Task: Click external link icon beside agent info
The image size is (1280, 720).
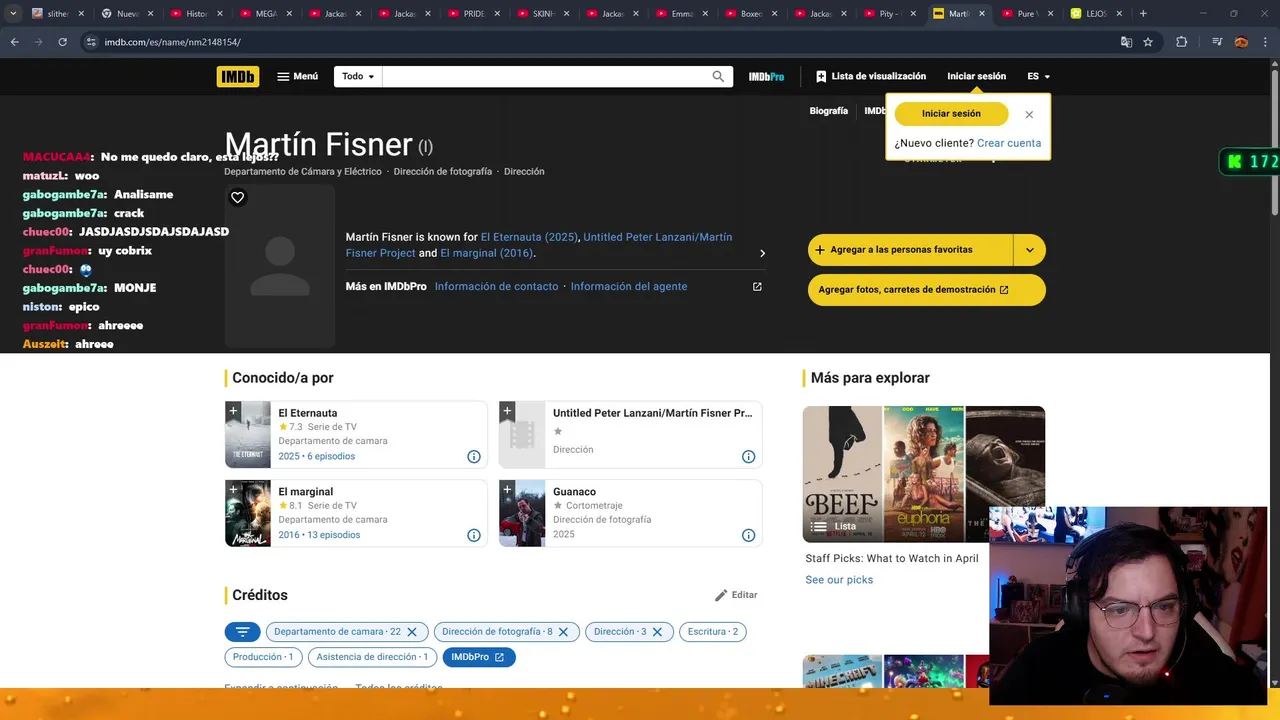Action: (757, 287)
